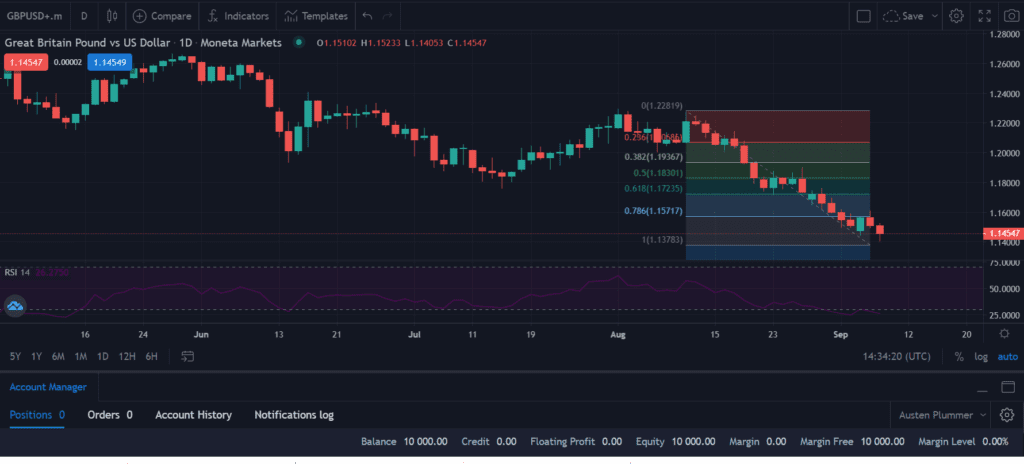This screenshot has height=464, width=1024.
Task: Open the Indicators menu
Action: [238, 16]
